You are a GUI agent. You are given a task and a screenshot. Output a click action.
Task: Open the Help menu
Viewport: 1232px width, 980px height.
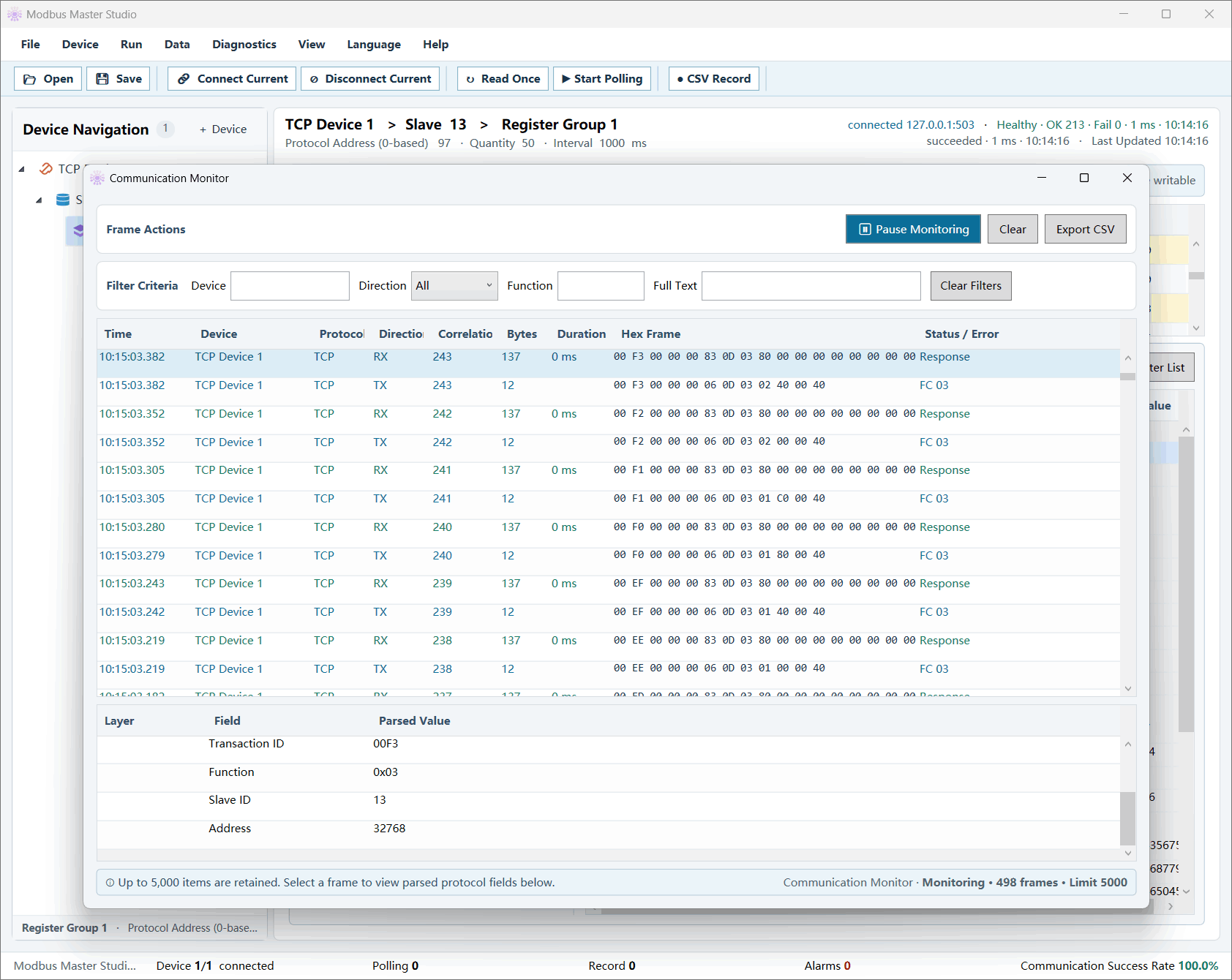(436, 45)
